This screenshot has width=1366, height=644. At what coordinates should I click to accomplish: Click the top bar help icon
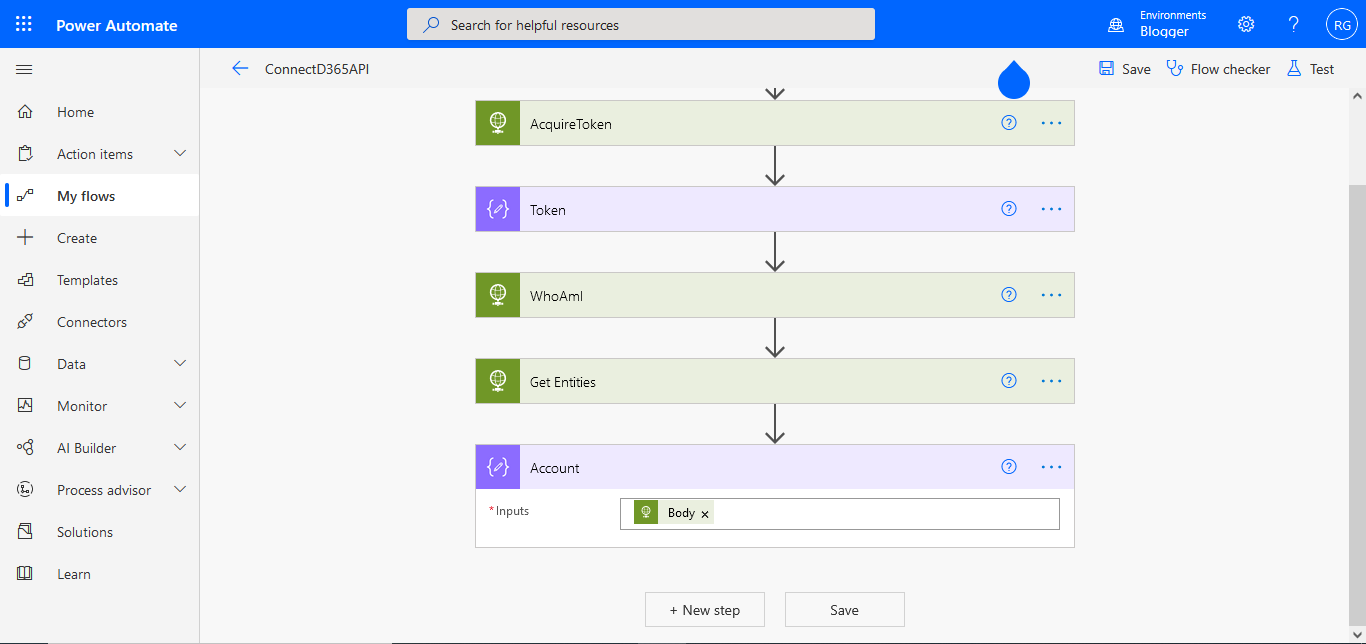click(x=1293, y=23)
